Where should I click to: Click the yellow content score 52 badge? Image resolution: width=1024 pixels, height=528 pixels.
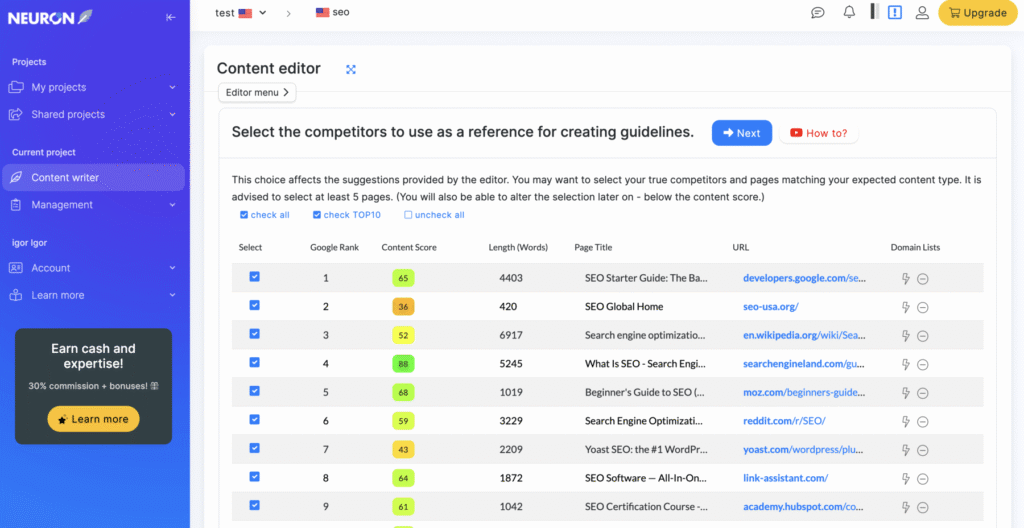(x=404, y=336)
